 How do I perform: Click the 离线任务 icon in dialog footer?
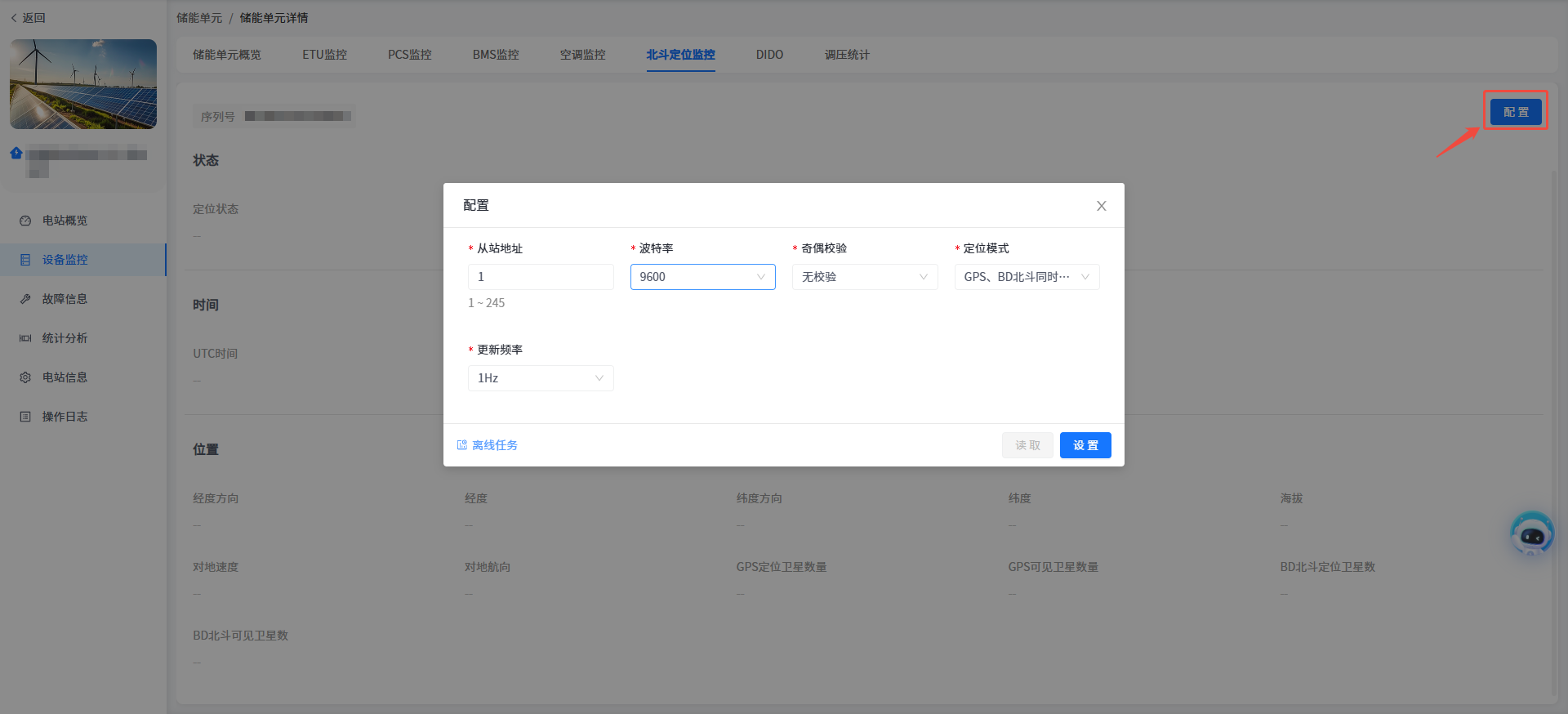[x=462, y=445]
